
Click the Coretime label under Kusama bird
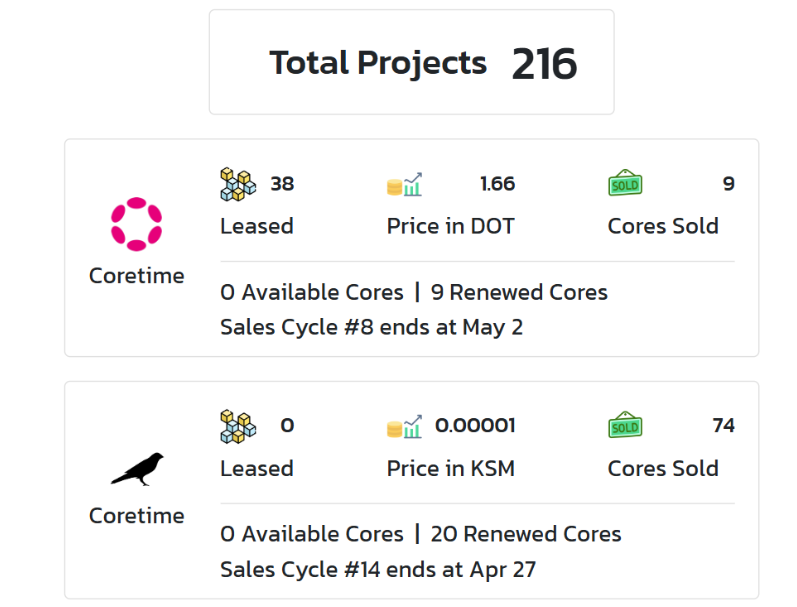pos(137,516)
